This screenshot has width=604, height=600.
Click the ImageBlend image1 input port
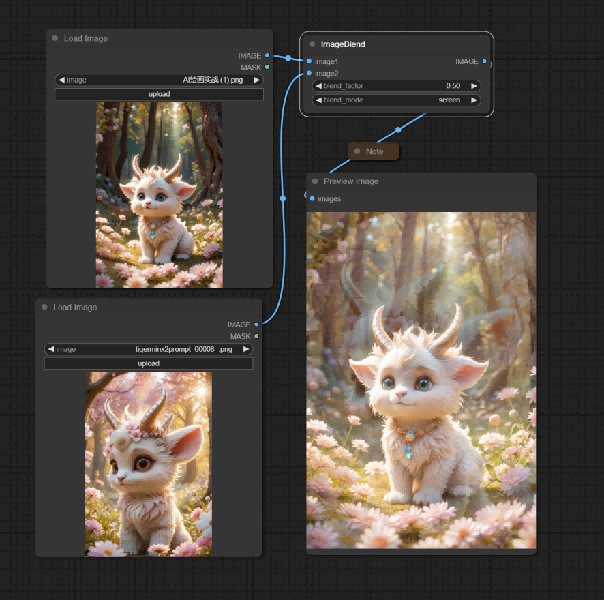[x=309, y=61]
